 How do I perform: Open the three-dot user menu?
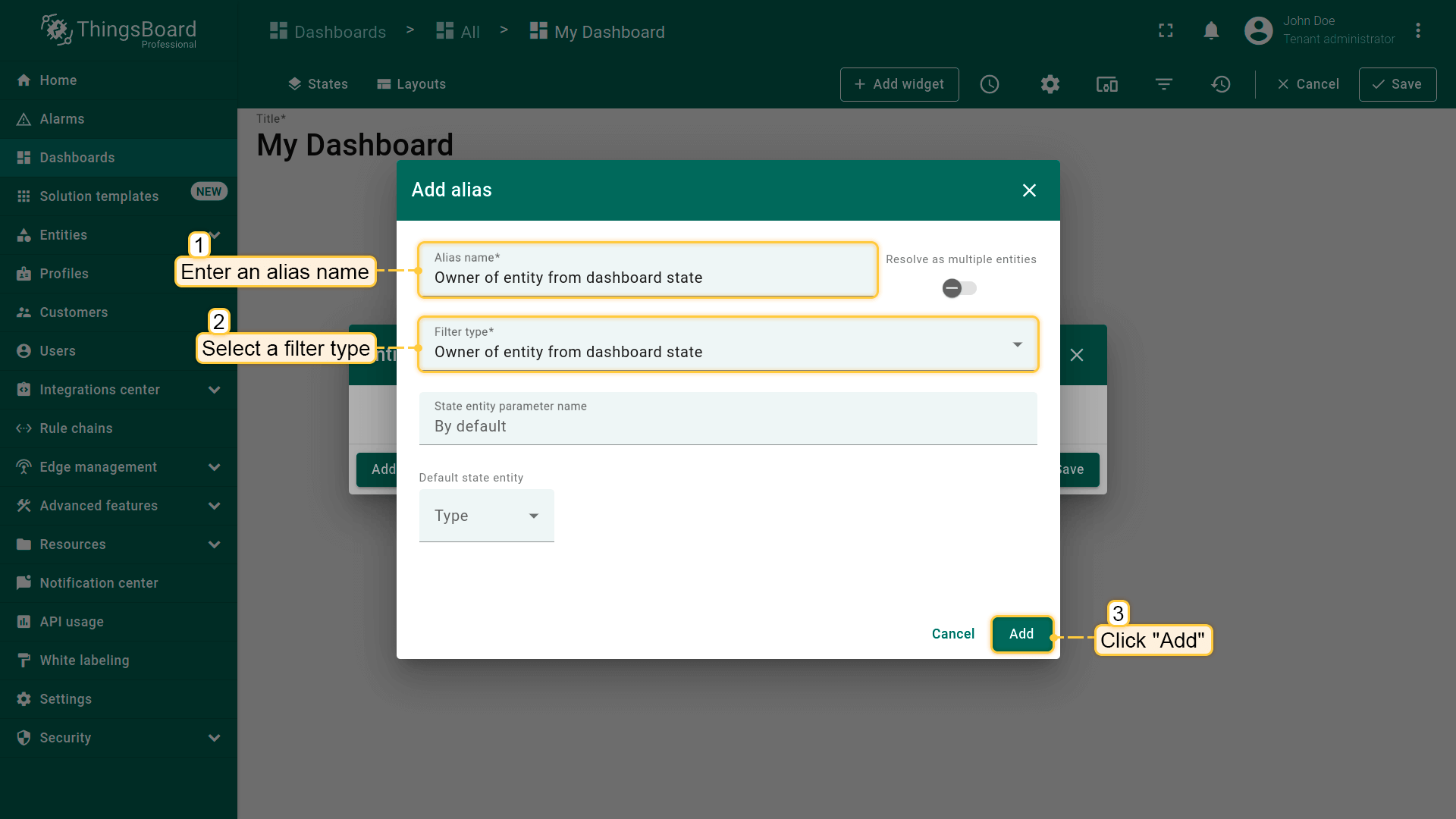click(x=1417, y=31)
